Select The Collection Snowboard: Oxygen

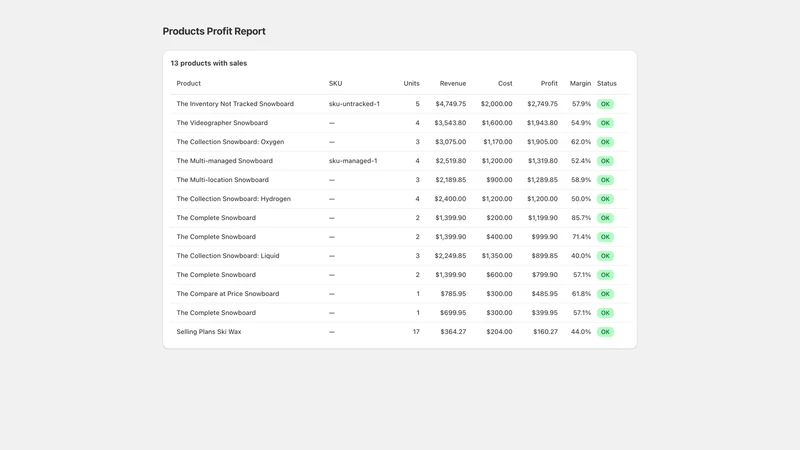pyautogui.click(x=230, y=142)
